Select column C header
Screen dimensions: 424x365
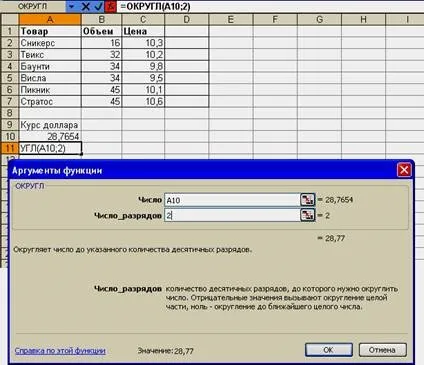(x=143, y=19)
